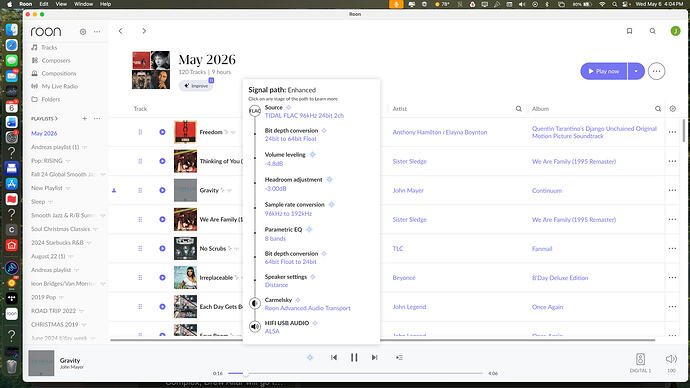Screen dimensions: 690x388
Task: Open the Window menu
Action: pos(83,4)
